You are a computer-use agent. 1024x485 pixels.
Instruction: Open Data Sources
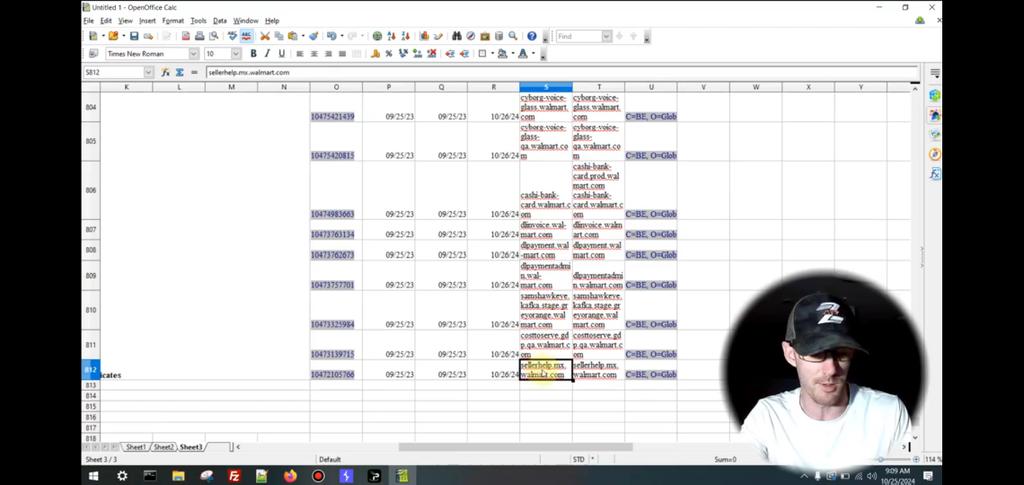coord(499,37)
